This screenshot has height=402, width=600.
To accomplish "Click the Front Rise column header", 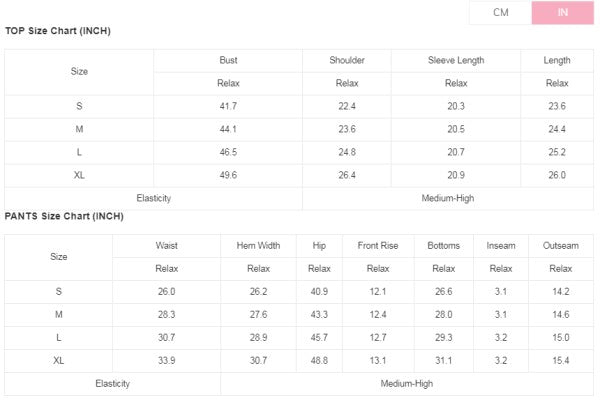I will tap(378, 245).
